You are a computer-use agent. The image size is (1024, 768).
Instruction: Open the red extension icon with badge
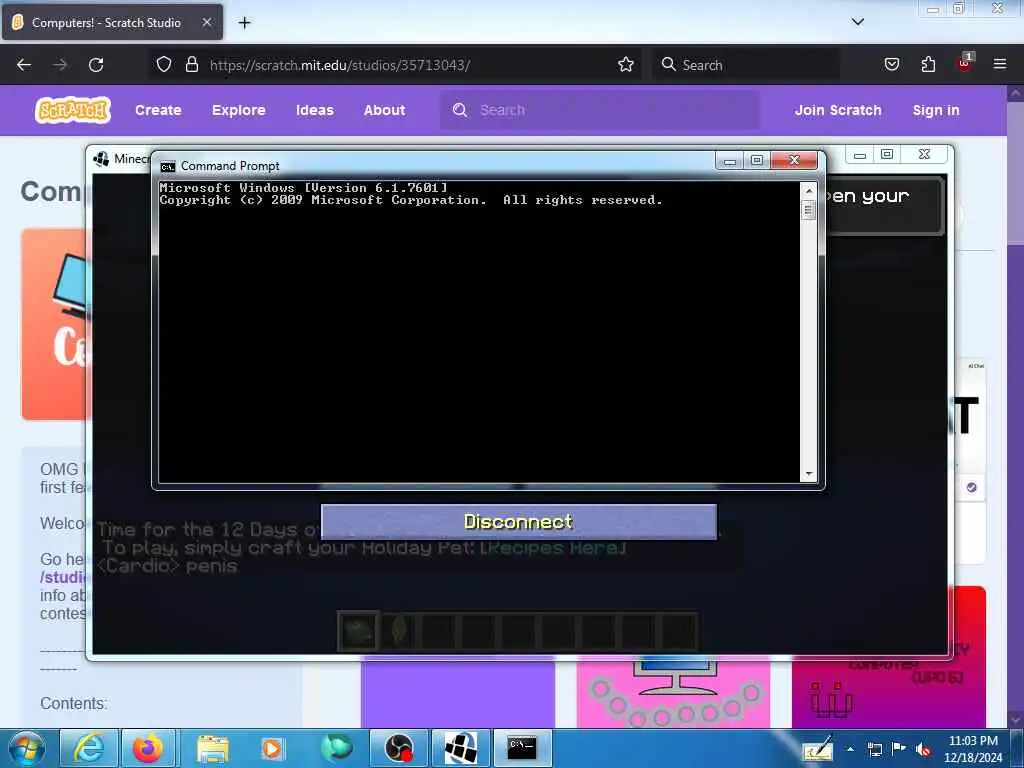(965, 63)
